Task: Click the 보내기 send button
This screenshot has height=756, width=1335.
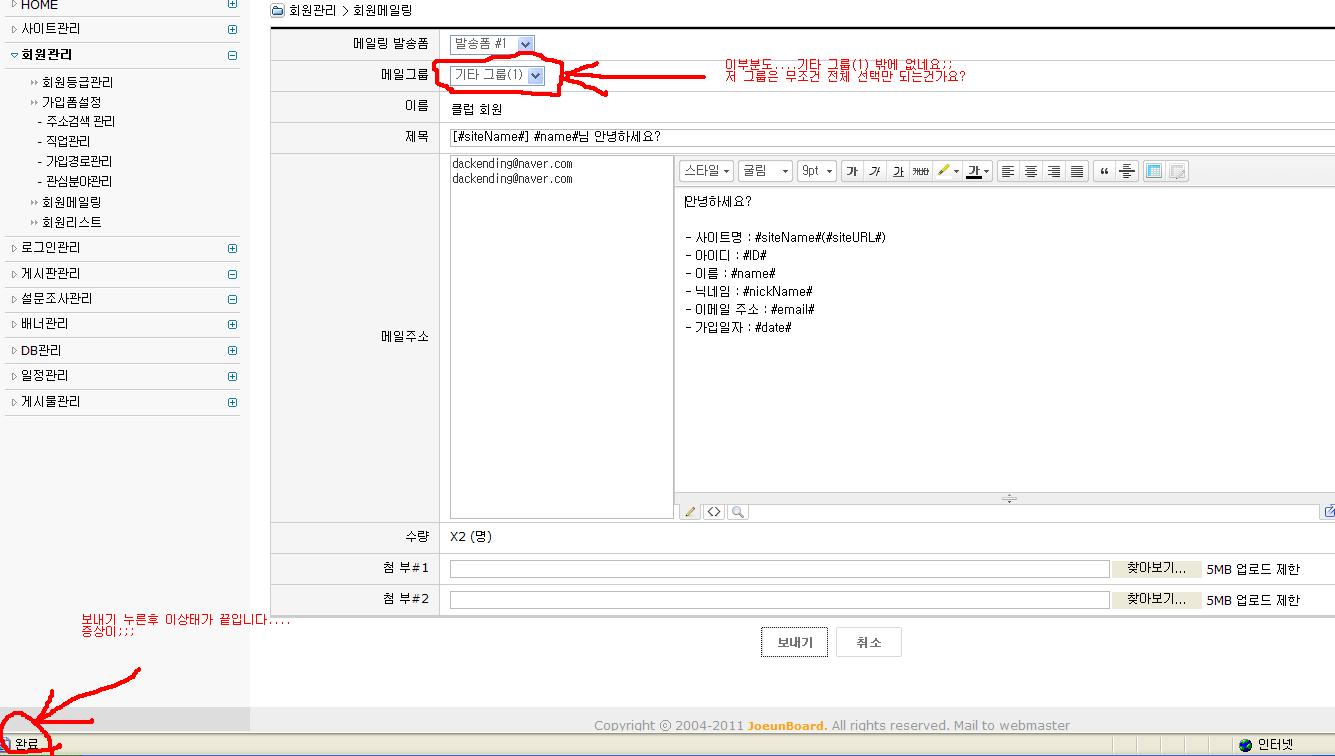Action: [794, 642]
